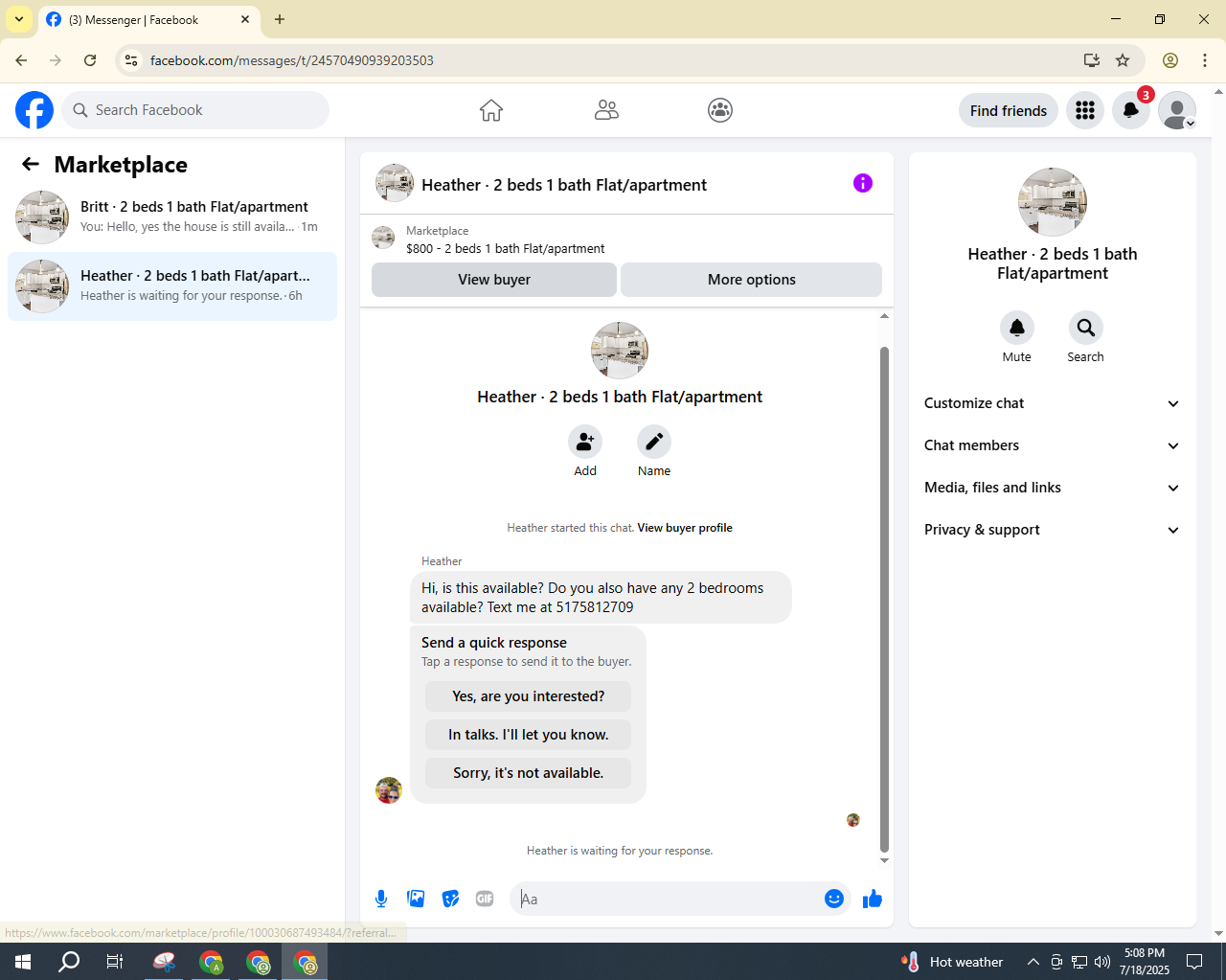Click the message input box
Screen dimensions: 1226x980
668,899
